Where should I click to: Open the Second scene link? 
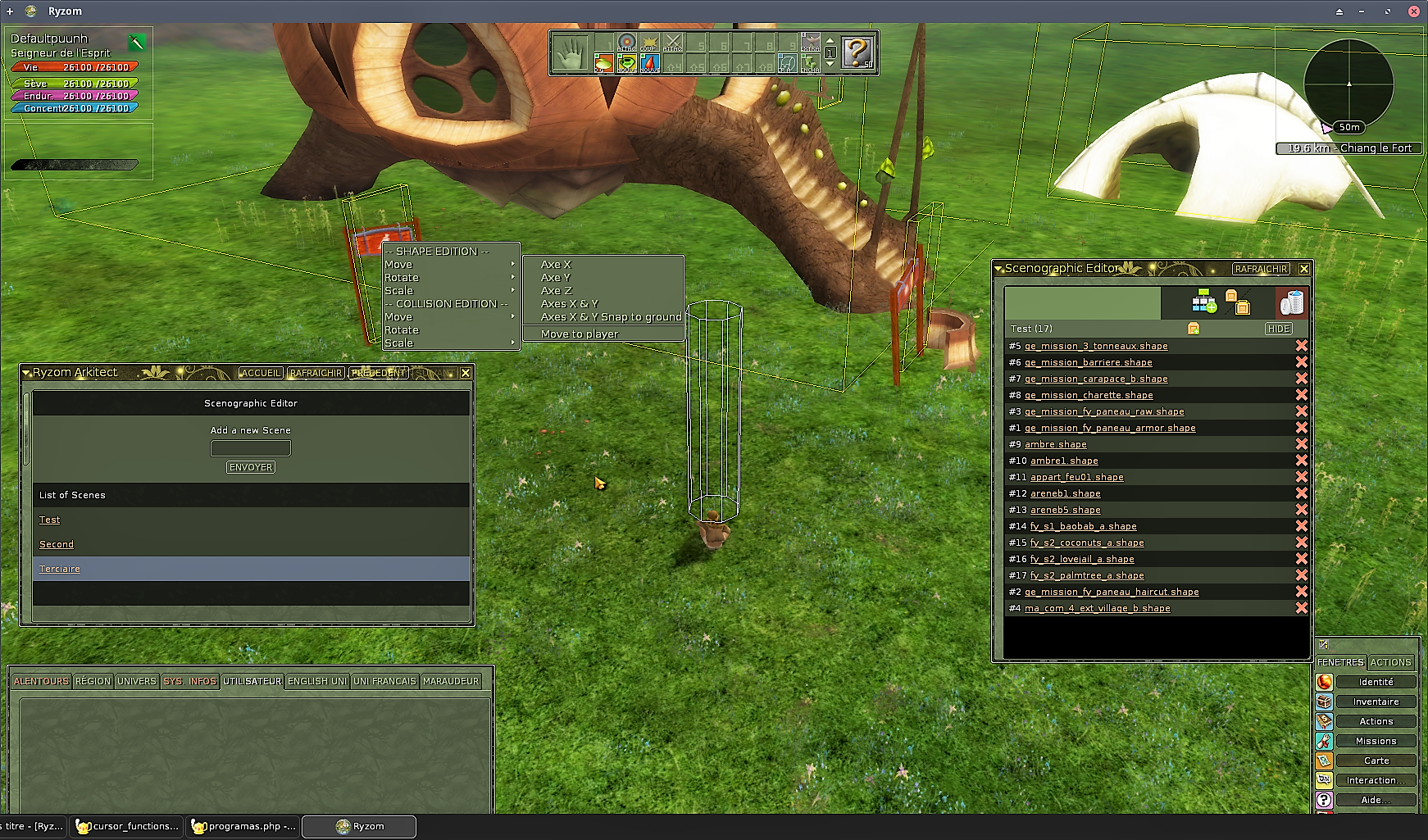pos(57,544)
